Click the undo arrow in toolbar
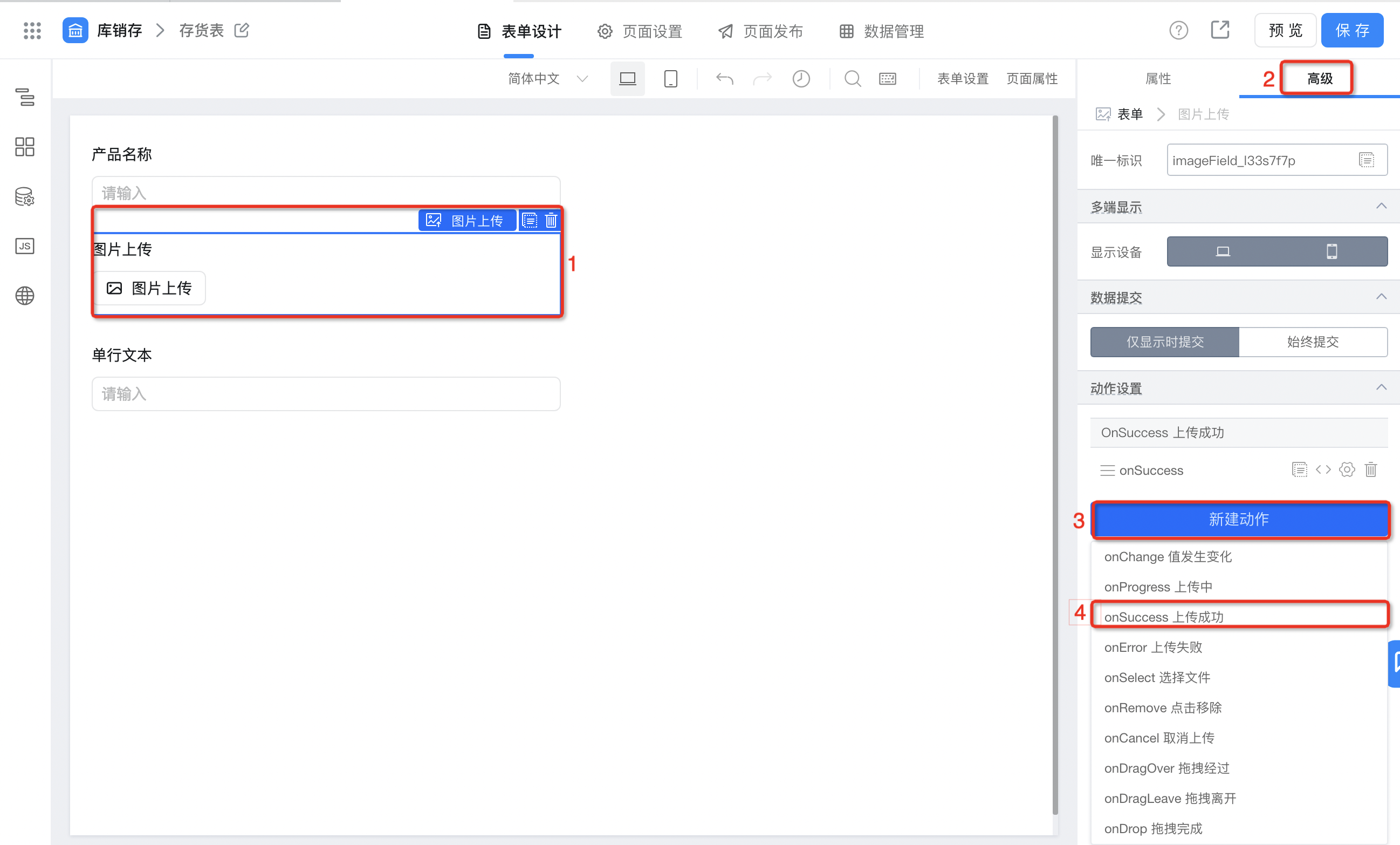Viewport: 1400px width, 845px height. pos(724,78)
